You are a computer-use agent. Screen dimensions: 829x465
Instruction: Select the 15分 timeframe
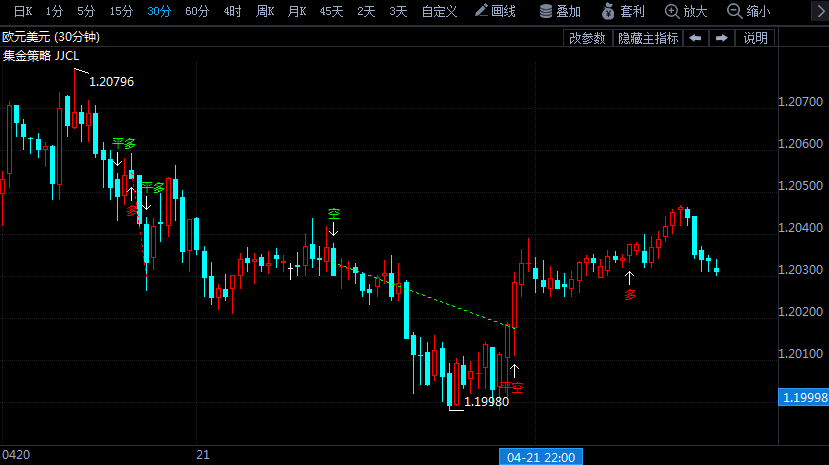click(x=121, y=11)
